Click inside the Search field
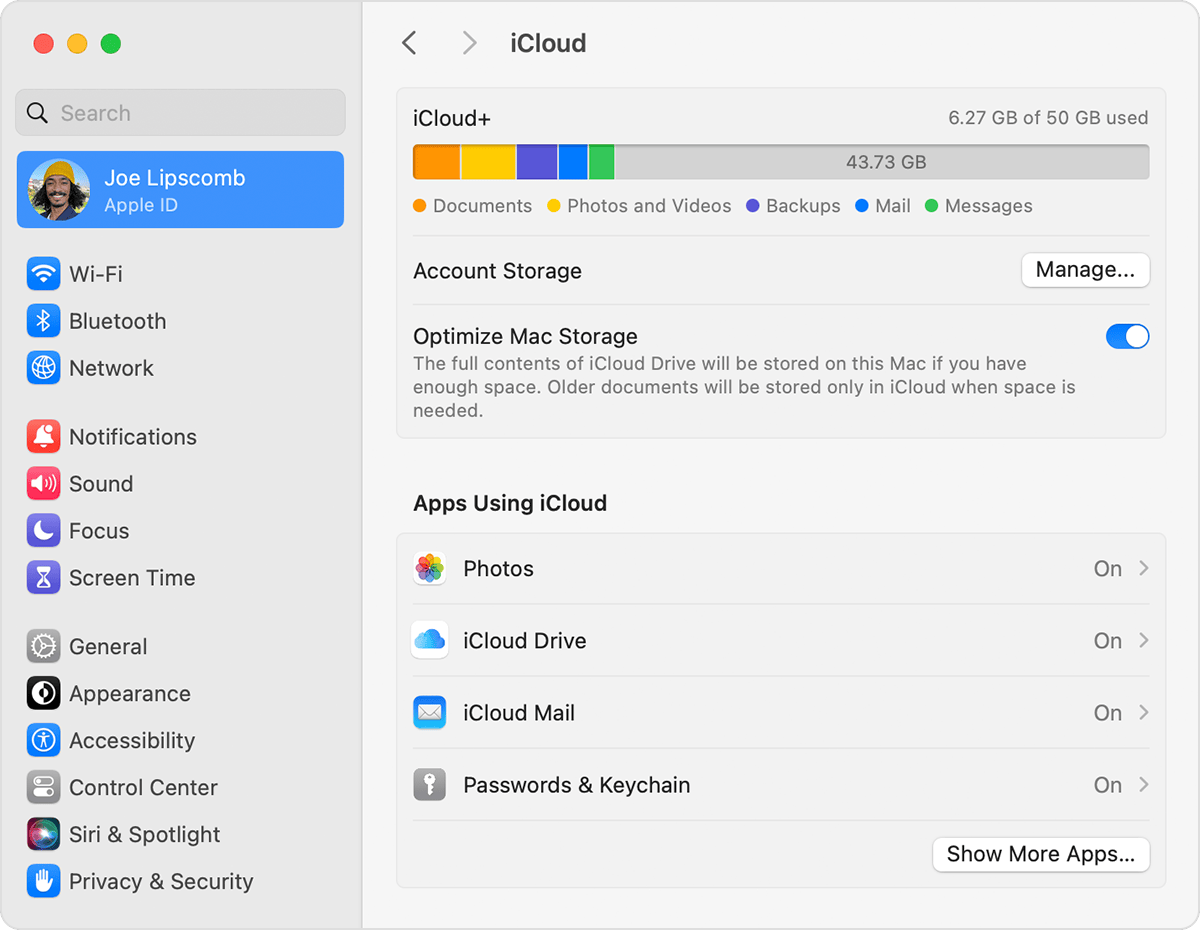Image resolution: width=1200 pixels, height=930 pixels. click(180, 112)
